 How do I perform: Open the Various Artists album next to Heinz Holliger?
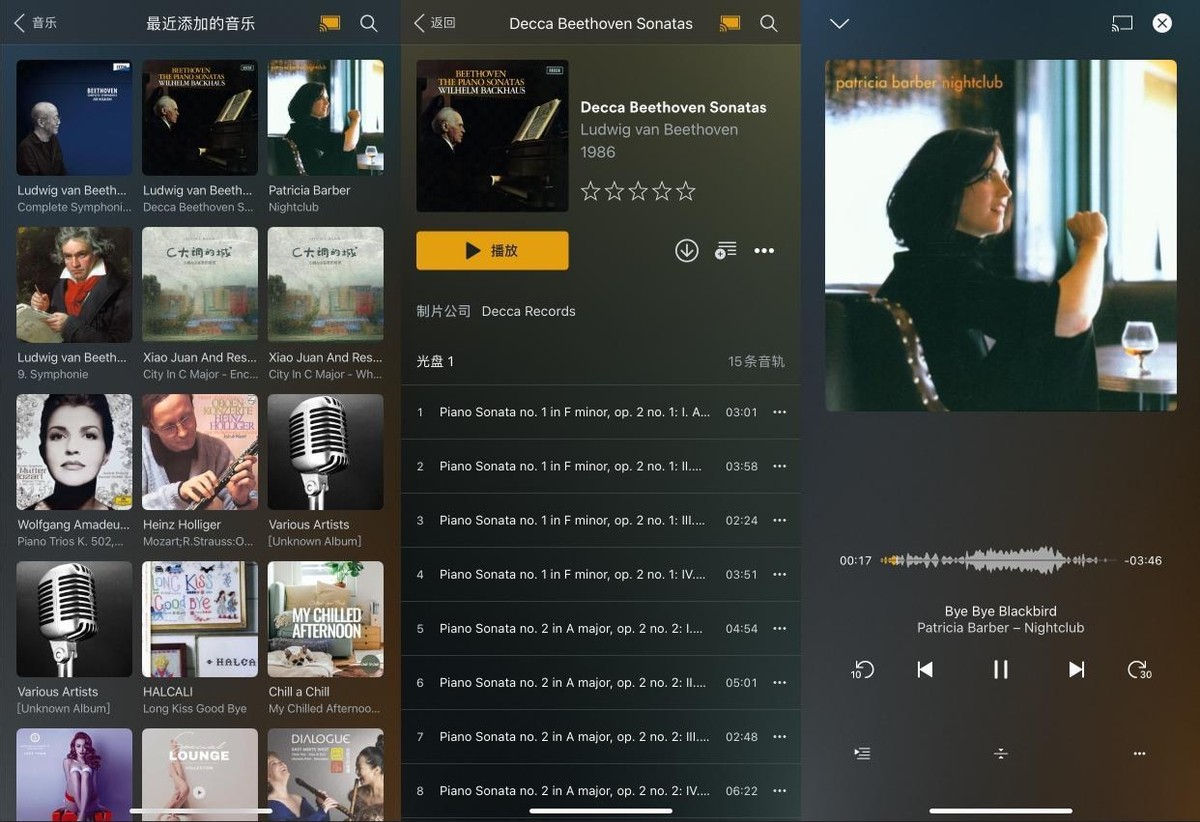pos(325,452)
